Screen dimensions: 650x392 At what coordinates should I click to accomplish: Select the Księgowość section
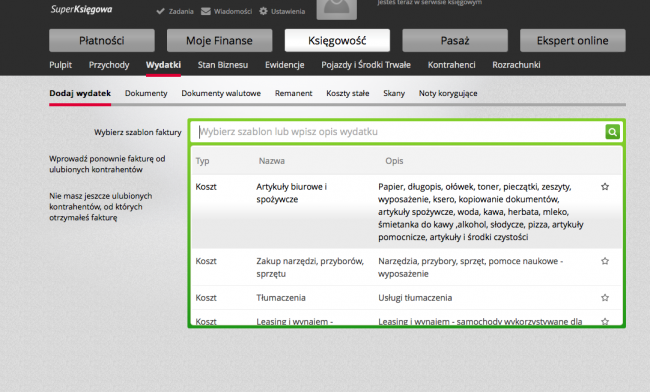337,40
